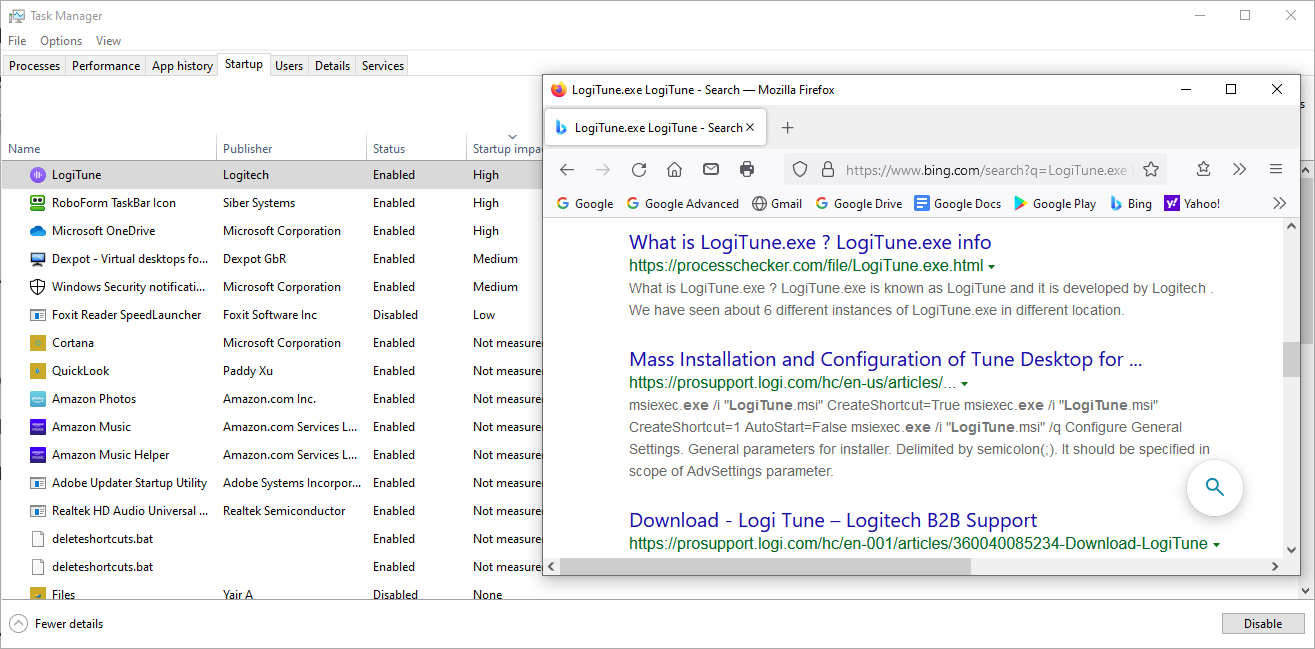The image size is (1315, 649).
Task: Select the RoboForm TaskBar Icon startup entry
Action: coord(114,203)
